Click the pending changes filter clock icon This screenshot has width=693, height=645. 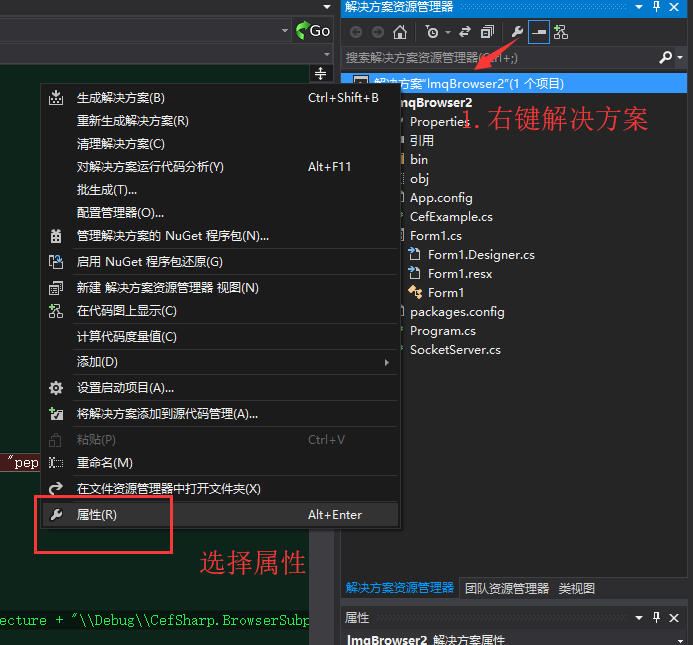coord(432,32)
